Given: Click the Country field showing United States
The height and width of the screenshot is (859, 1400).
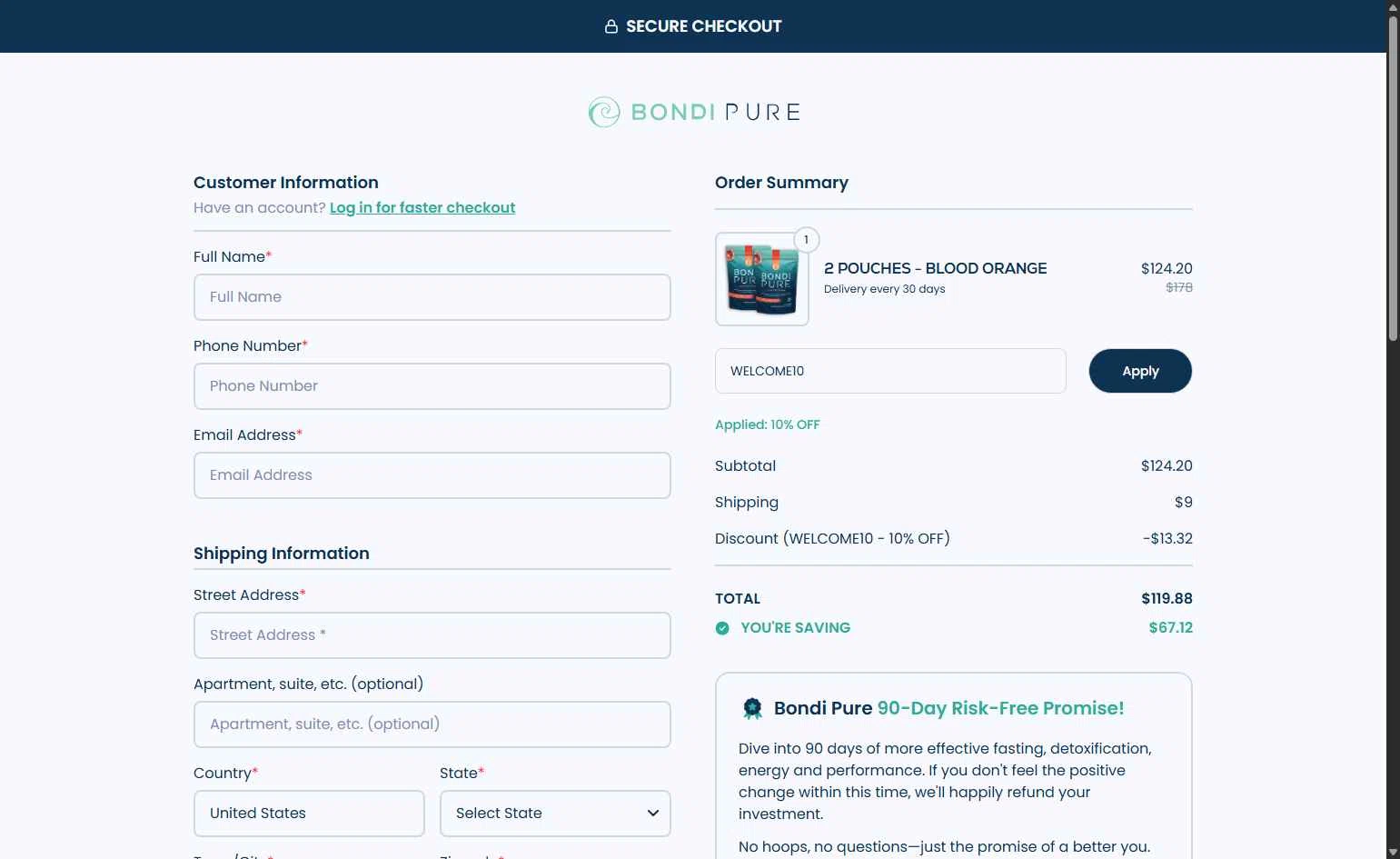Looking at the screenshot, I should pyautogui.click(x=309, y=814).
